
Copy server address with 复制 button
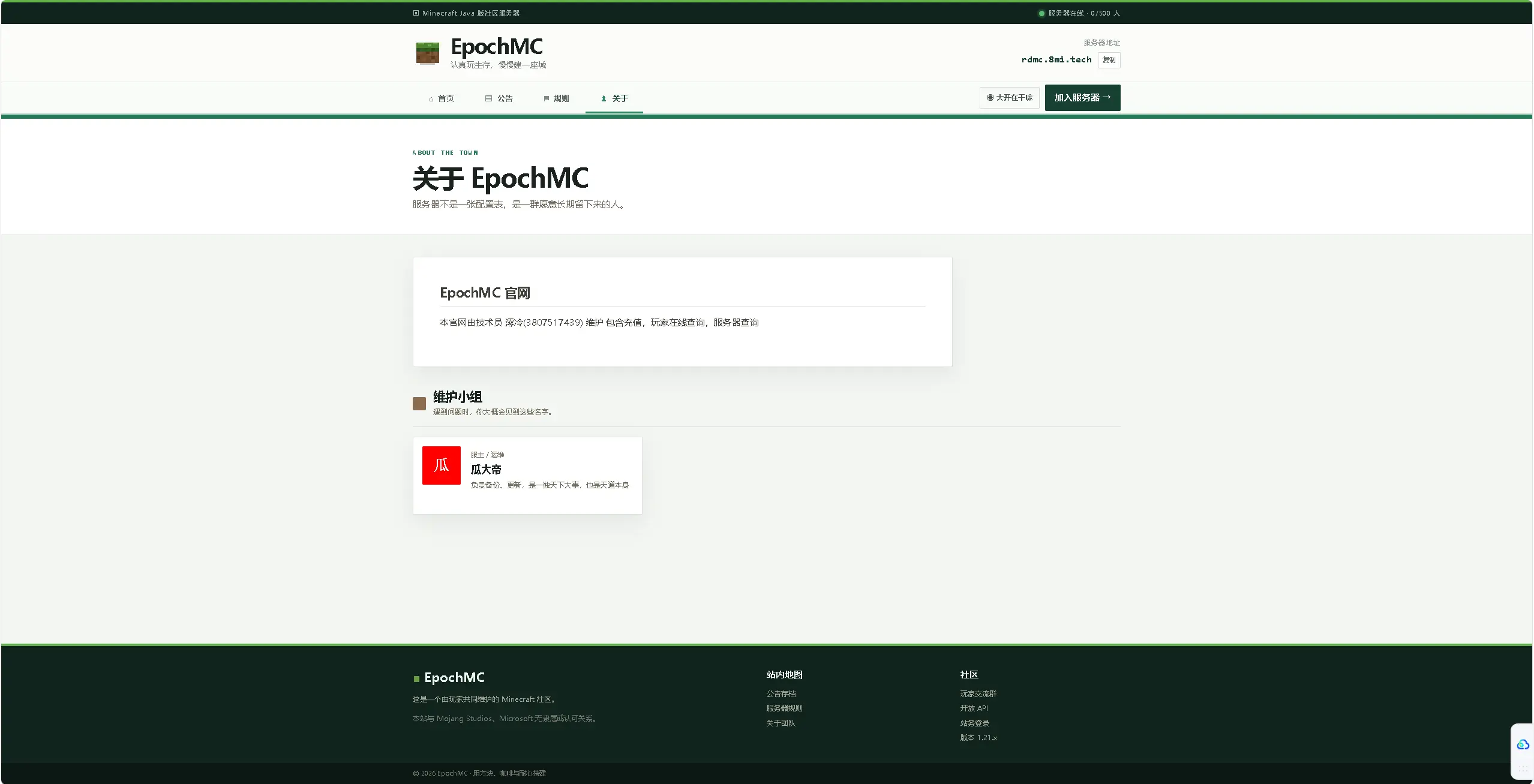1109,60
